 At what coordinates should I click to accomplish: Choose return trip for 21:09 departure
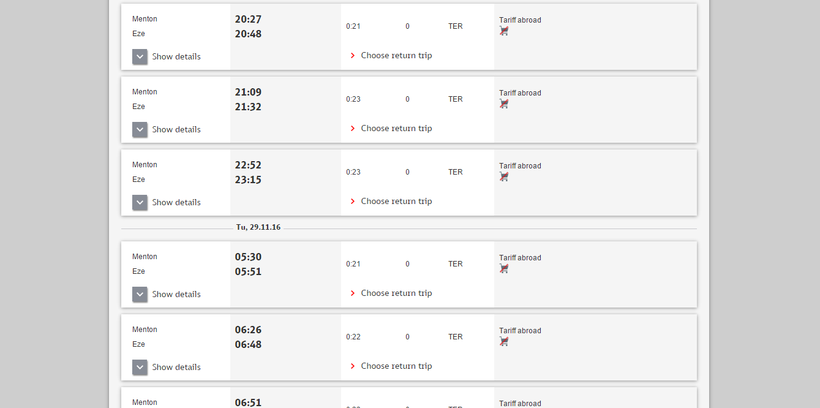(x=396, y=129)
